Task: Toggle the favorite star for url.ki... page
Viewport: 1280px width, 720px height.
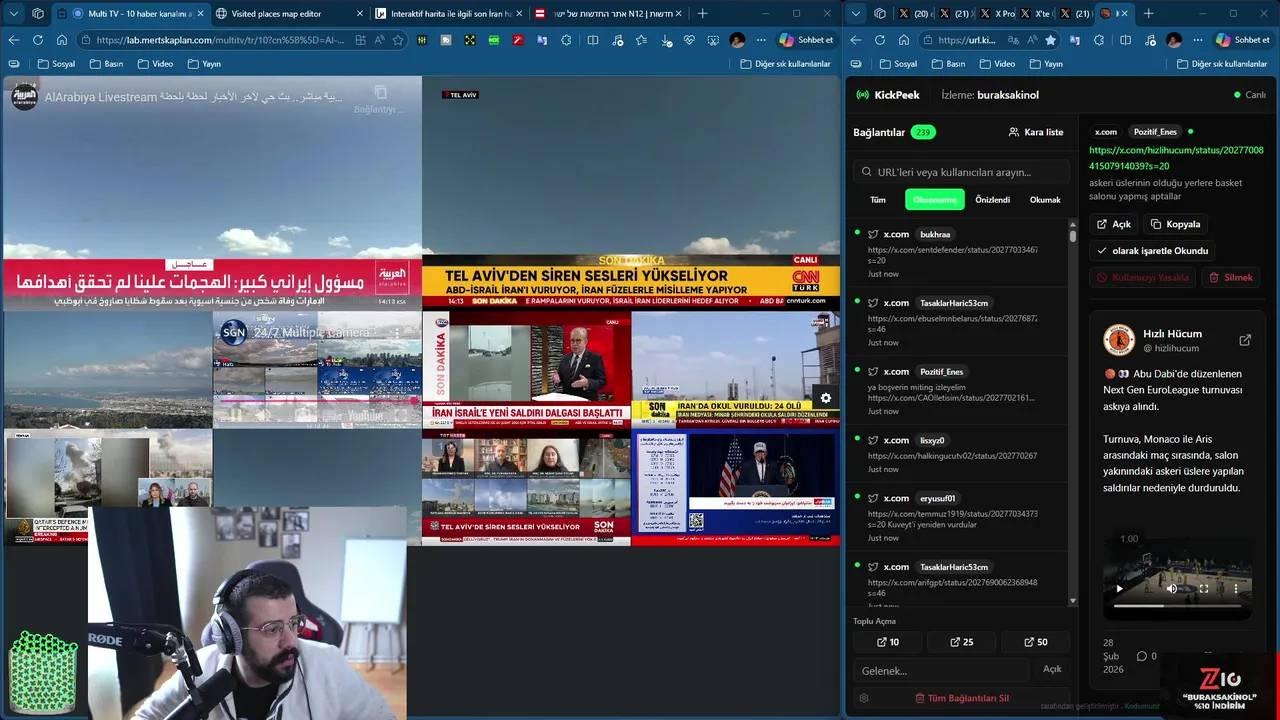Action: pyautogui.click(x=1050, y=40)
